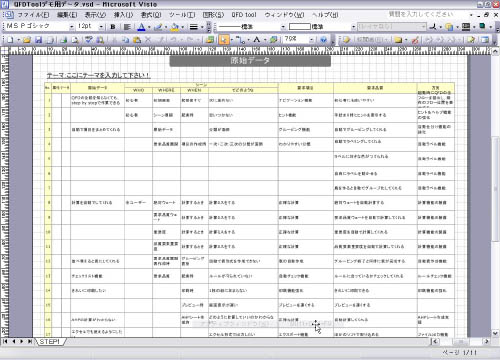The height and width of the screenshot is (360, 500).
Task: Click the Delete X icon
Action: click(148, 40)
